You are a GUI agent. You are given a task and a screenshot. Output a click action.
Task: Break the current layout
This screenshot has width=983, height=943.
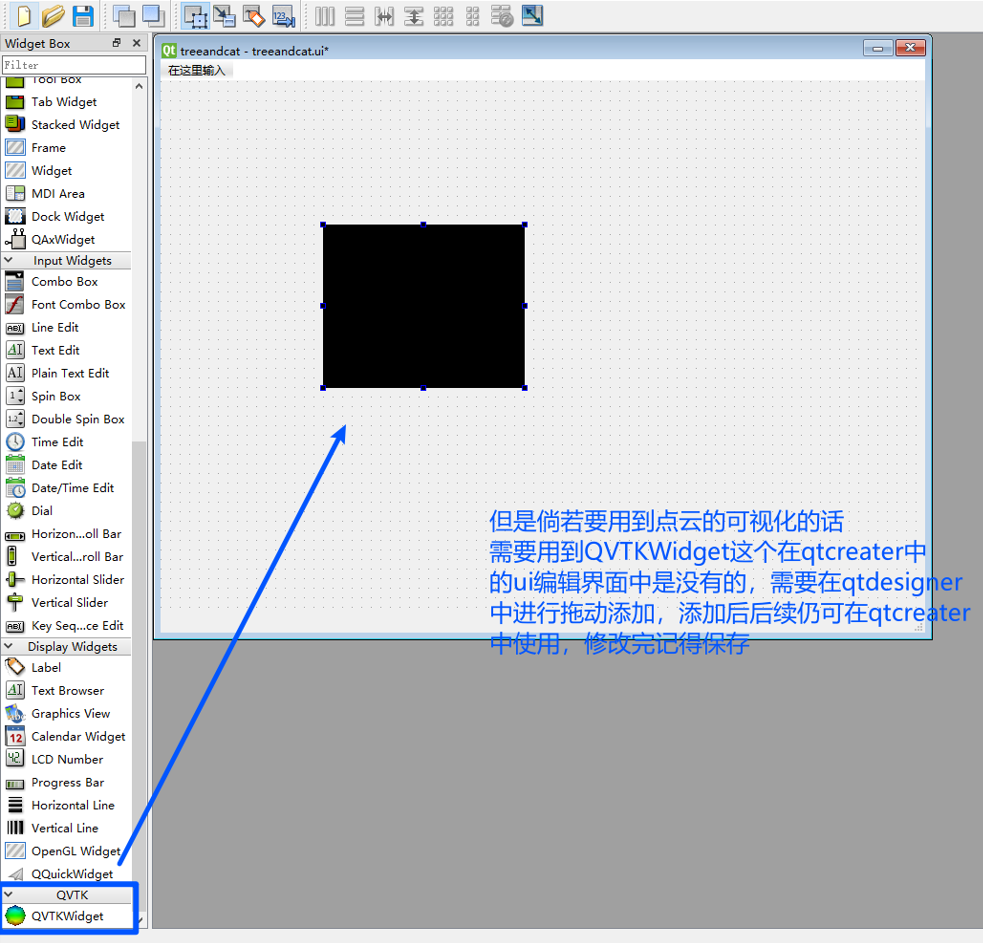[x=501, y=16]
